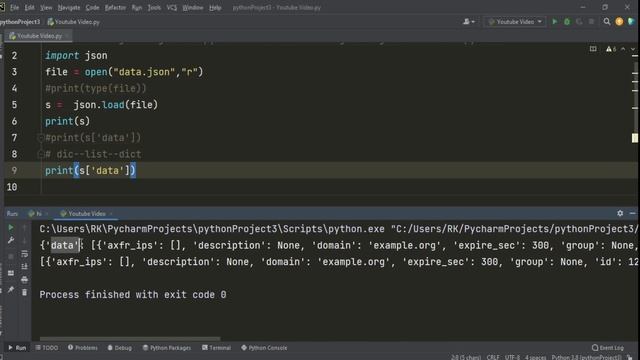This screenshot has height=360, width=640.
Task: Open Run panel gear settings
Action: pos(620,213)
